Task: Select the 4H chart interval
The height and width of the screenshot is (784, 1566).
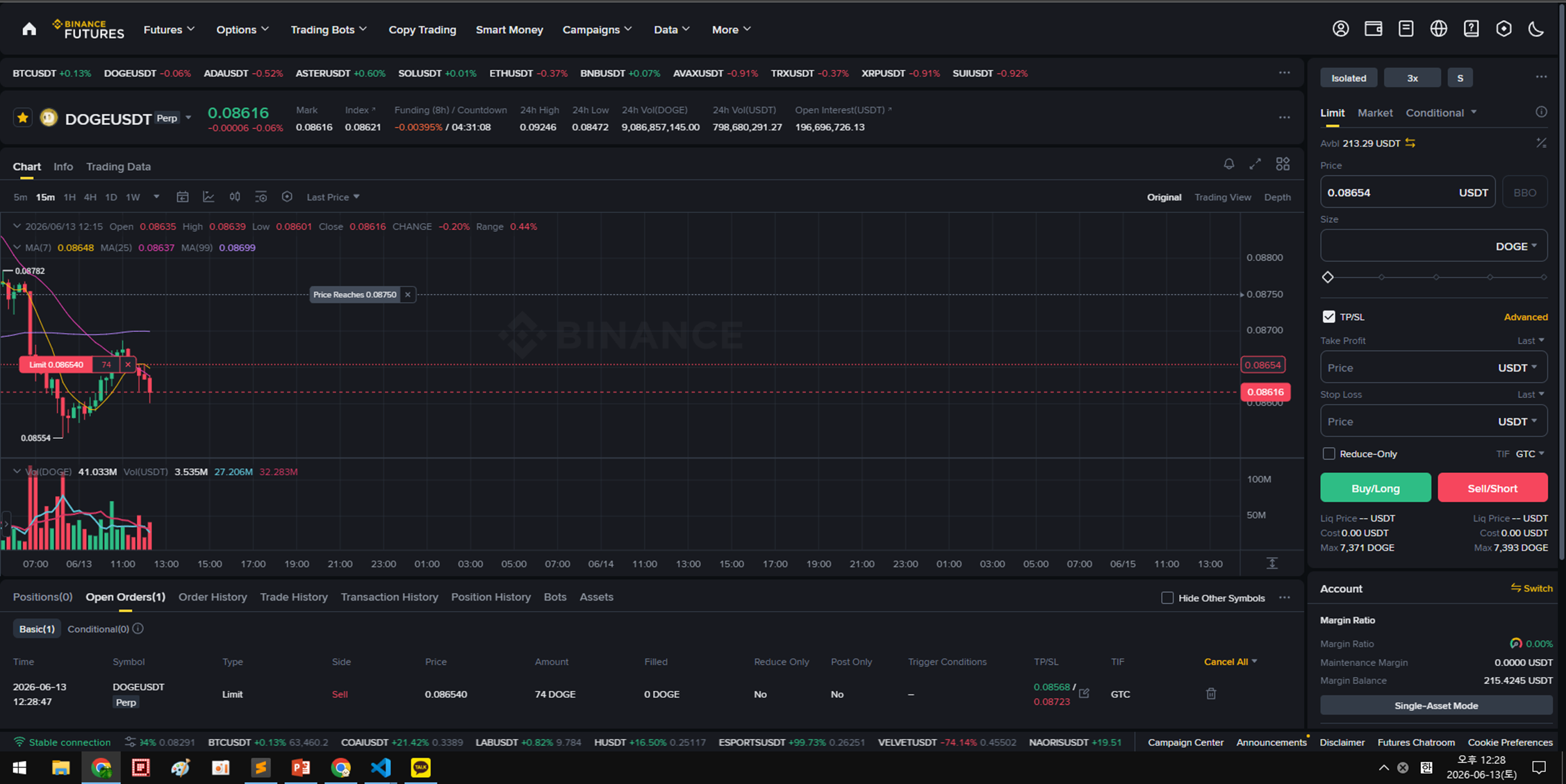Action: point(90,197)
